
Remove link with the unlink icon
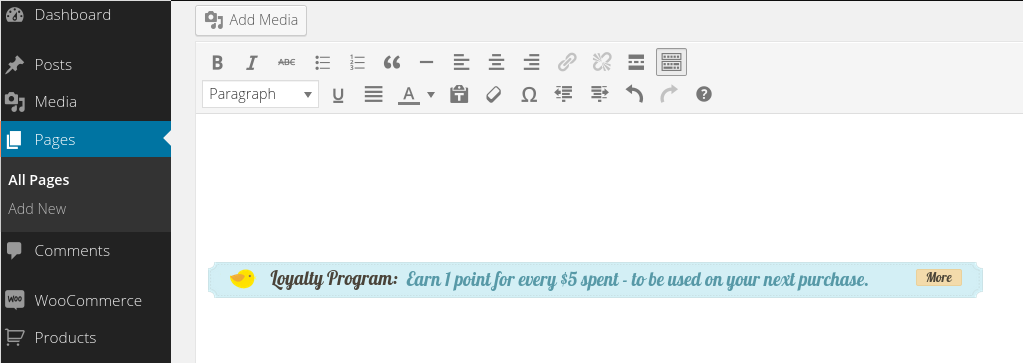pos(602,63)
